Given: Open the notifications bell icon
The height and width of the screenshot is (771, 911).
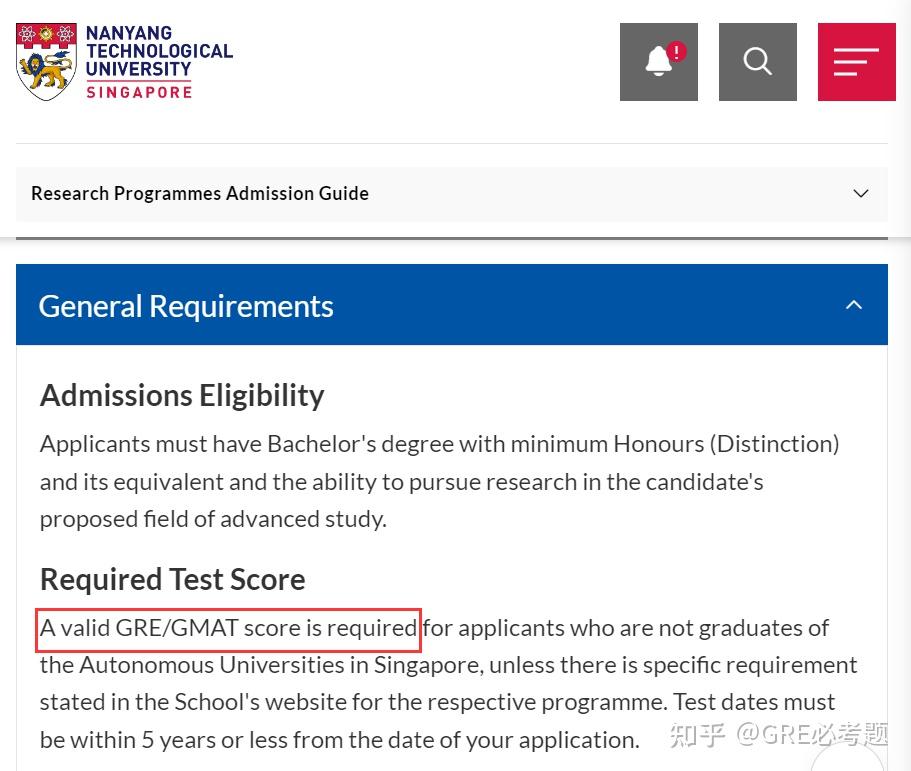Looking at the screenshot, I should [x=658, y=62].
